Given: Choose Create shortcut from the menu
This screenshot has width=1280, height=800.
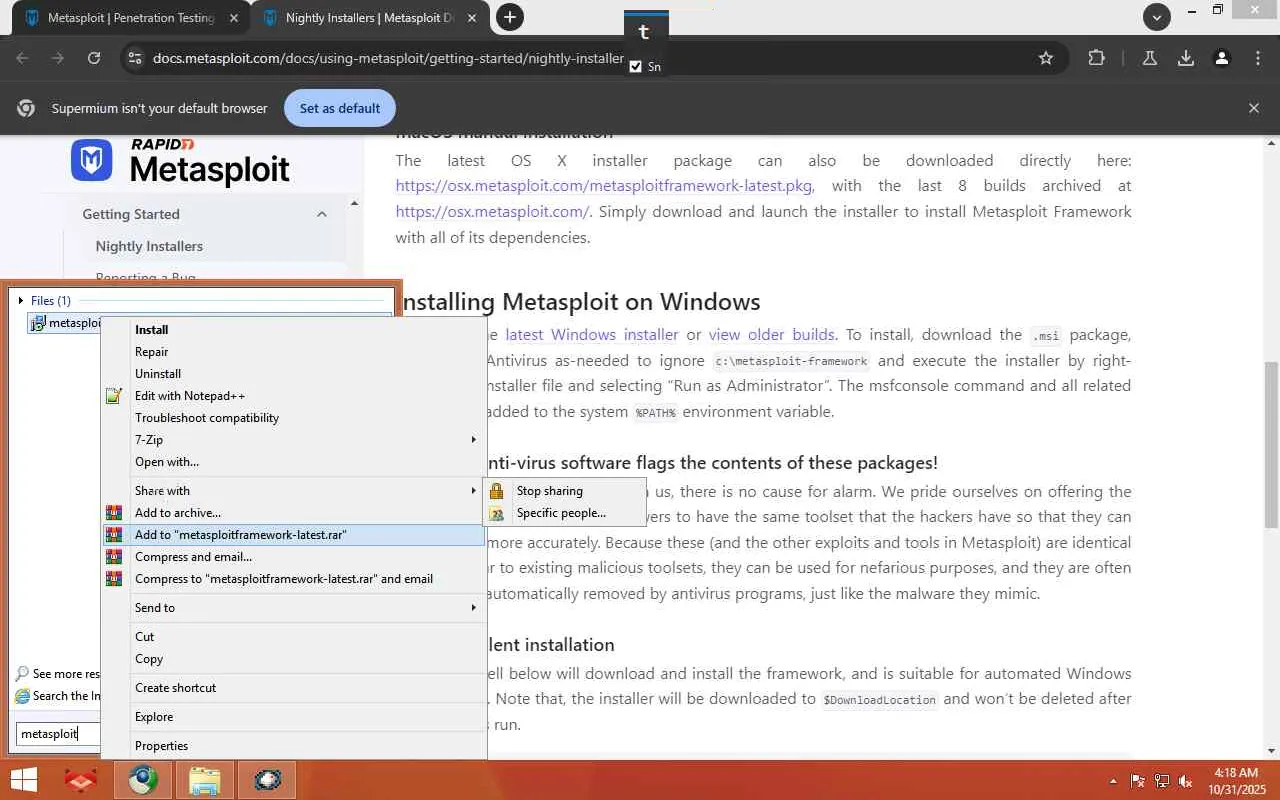Looking at the screenshot, I should (x=294, y=688).
